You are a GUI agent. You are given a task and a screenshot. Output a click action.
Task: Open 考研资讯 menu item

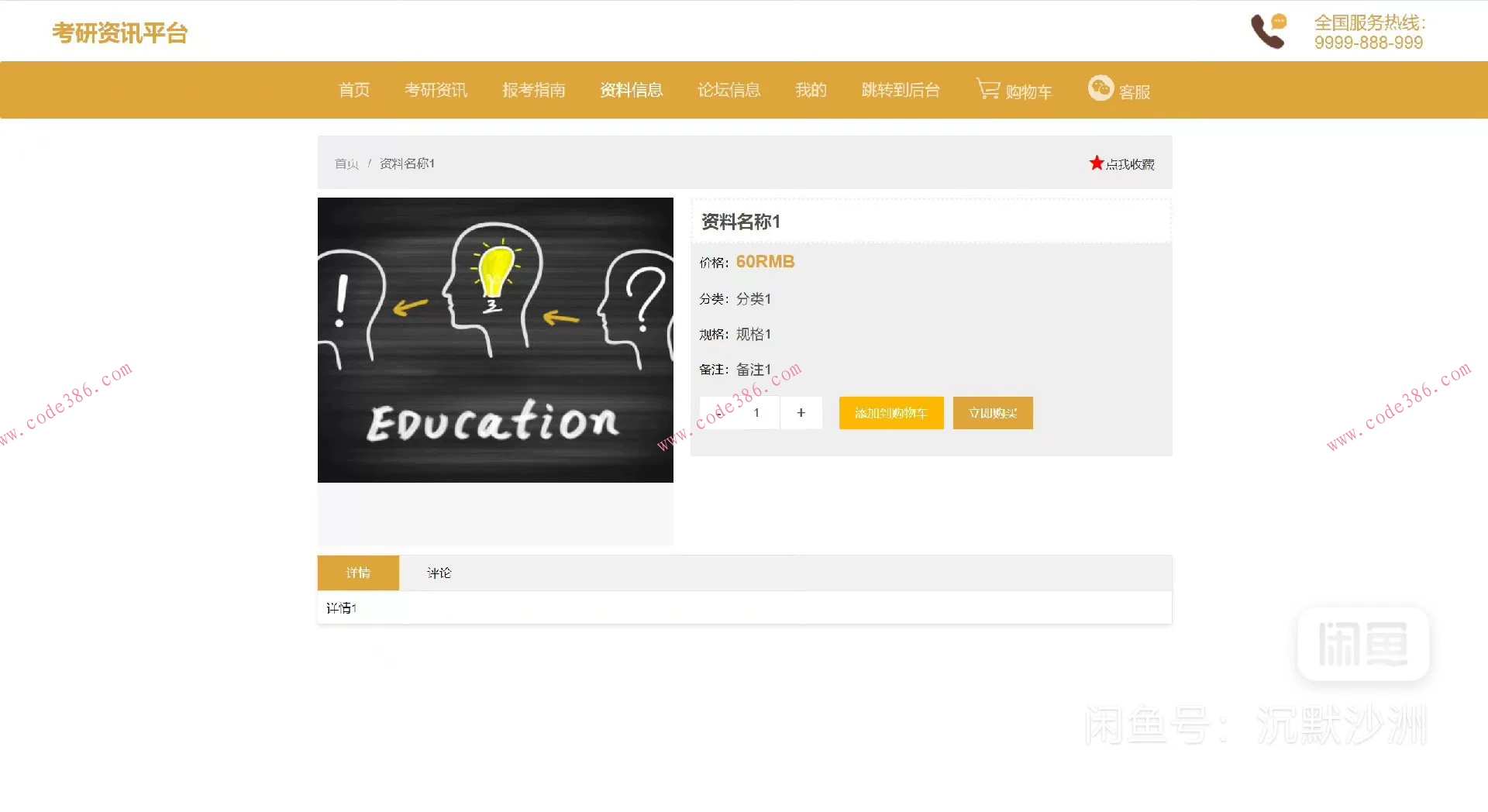[x=436, y=90]
